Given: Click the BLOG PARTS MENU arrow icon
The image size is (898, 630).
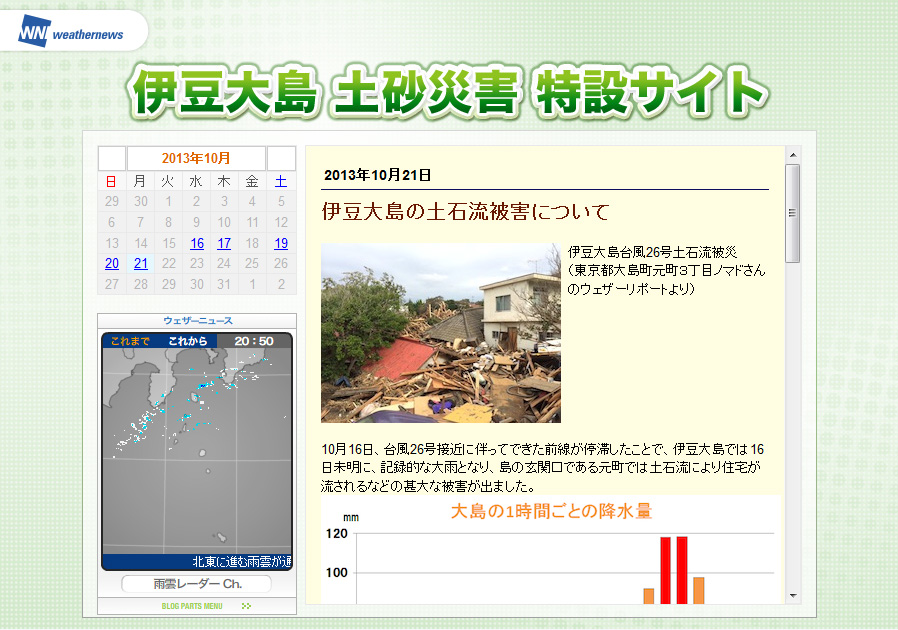Looking at the screenshot, I should click(x=246, y=606).
